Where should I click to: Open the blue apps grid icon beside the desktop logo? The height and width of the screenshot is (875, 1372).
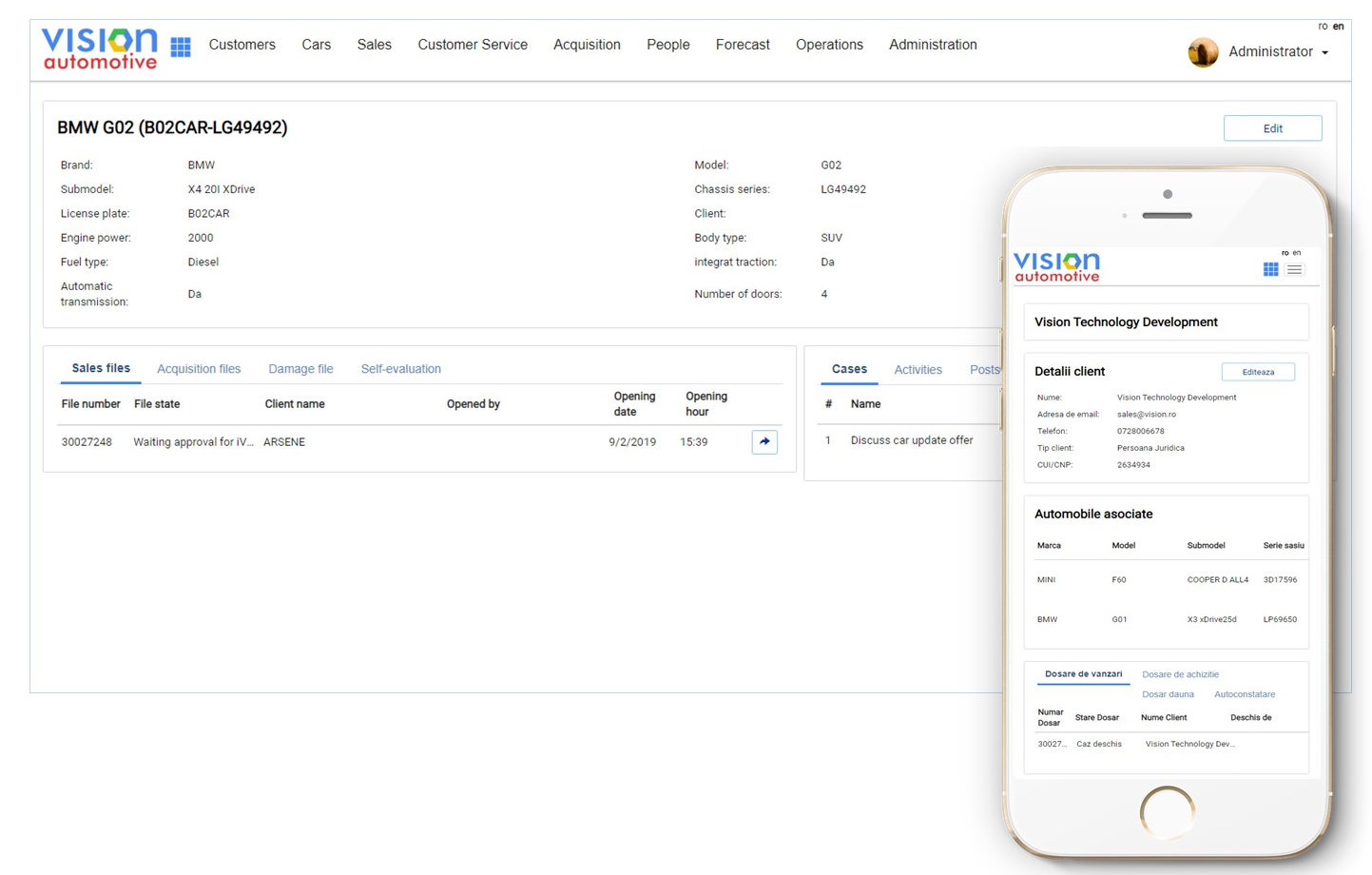tap(181, 47)
